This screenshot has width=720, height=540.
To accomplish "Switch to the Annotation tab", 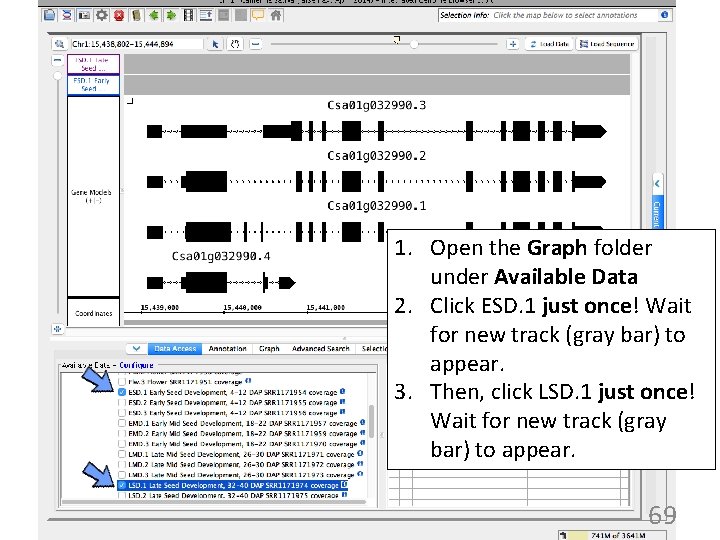I will click(x=227, y=349).
